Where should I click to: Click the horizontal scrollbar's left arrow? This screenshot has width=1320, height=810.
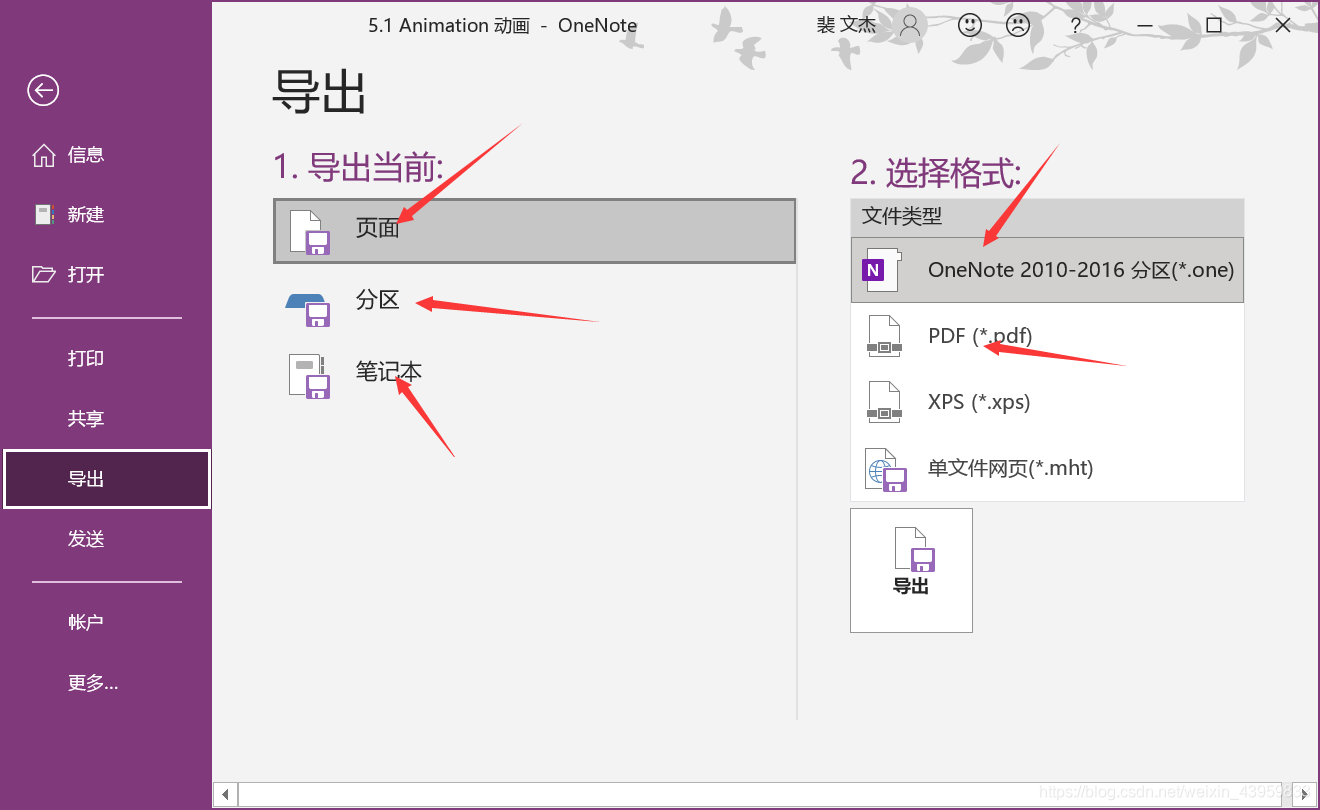tap(225, 794)
